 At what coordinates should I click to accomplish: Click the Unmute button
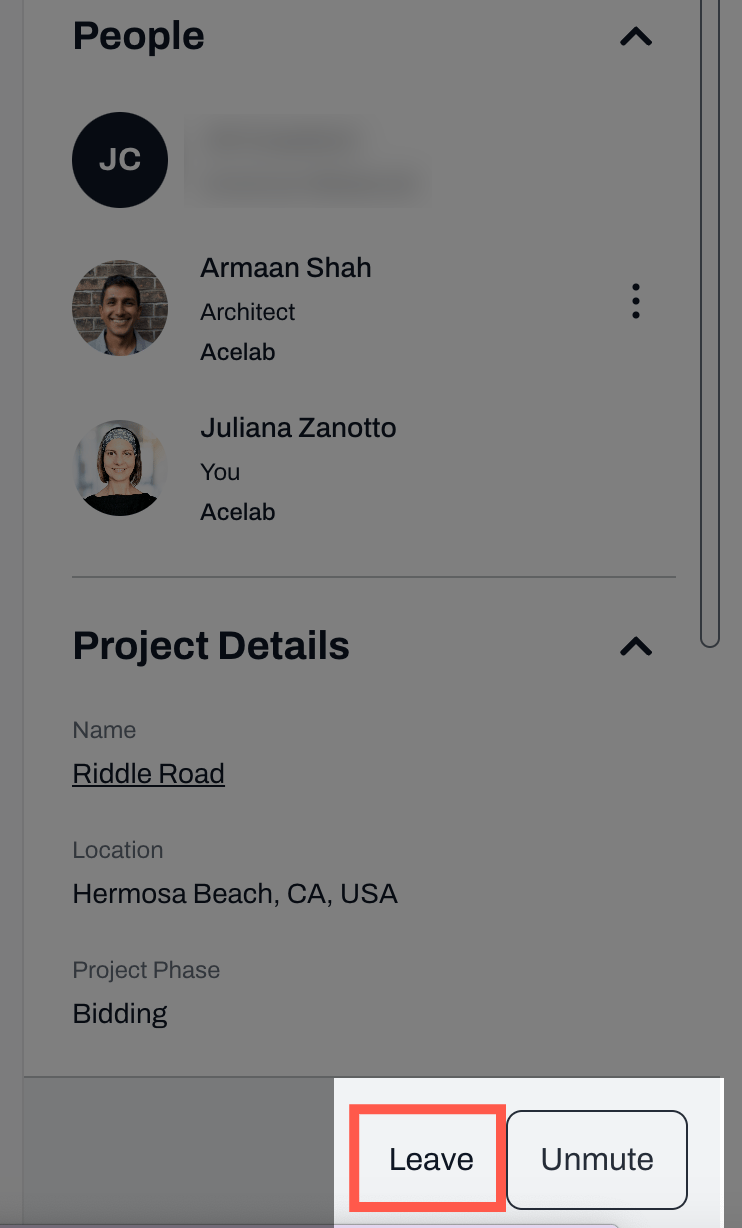tap(597, 1159)
